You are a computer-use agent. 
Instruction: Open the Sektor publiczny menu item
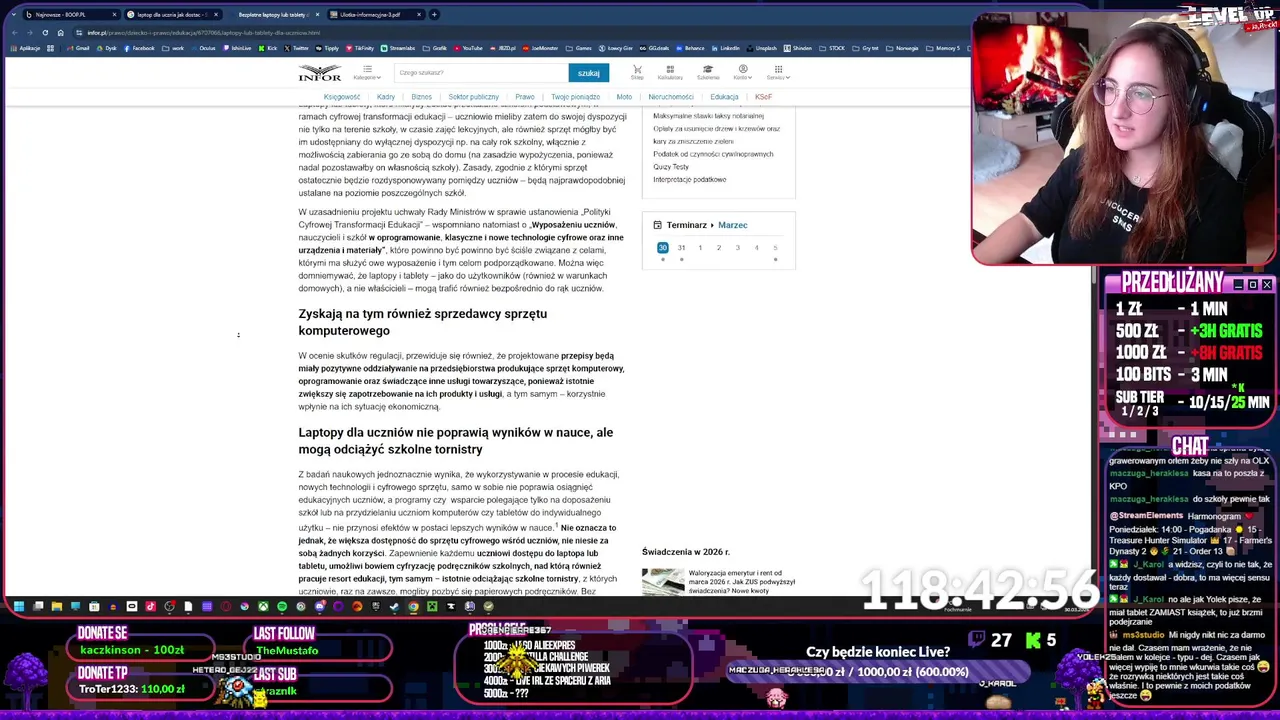(474, 97)
